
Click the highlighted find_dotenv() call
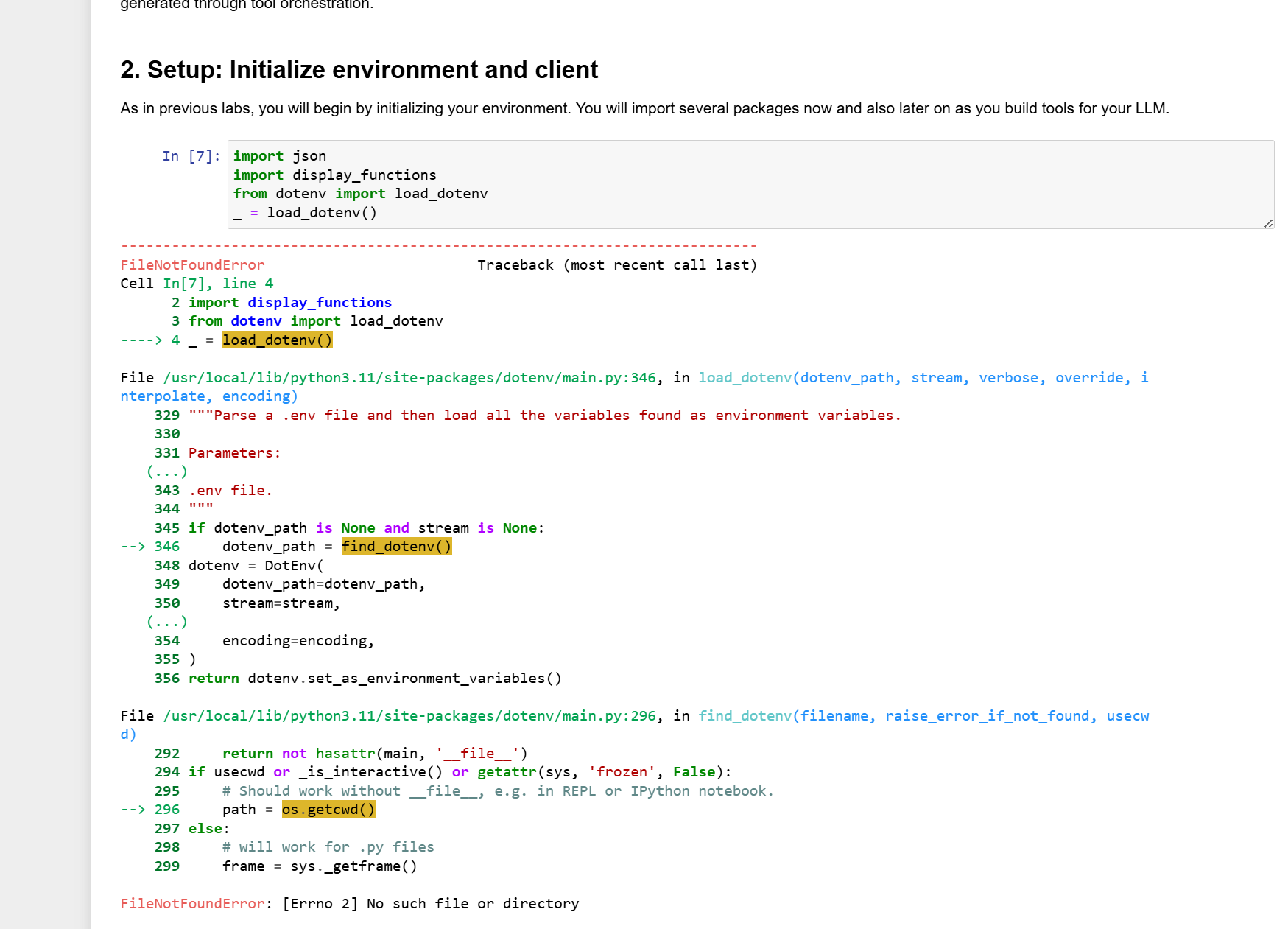[396, 547]
